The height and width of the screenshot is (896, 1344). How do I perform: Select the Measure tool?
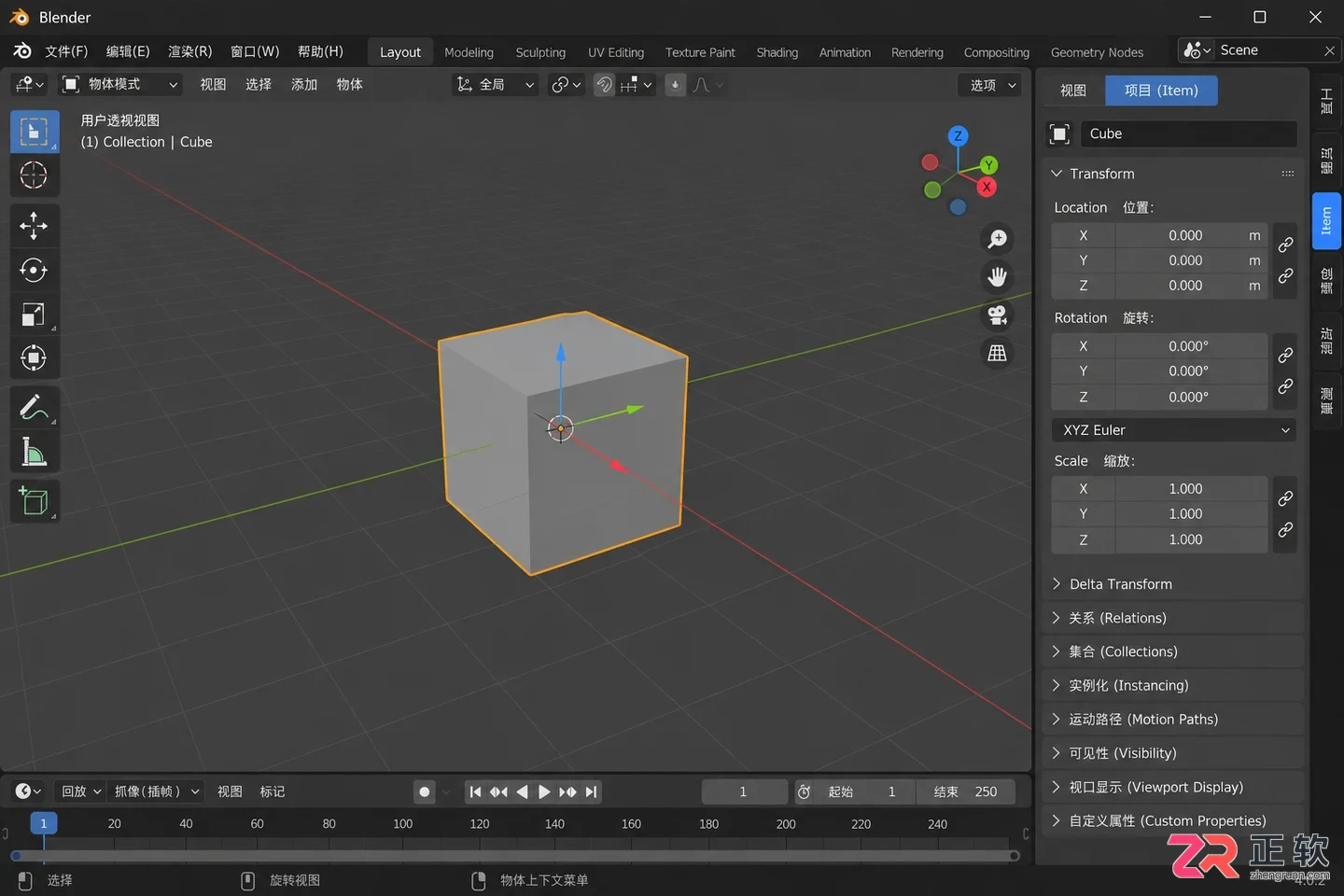(x=35, y=453)
